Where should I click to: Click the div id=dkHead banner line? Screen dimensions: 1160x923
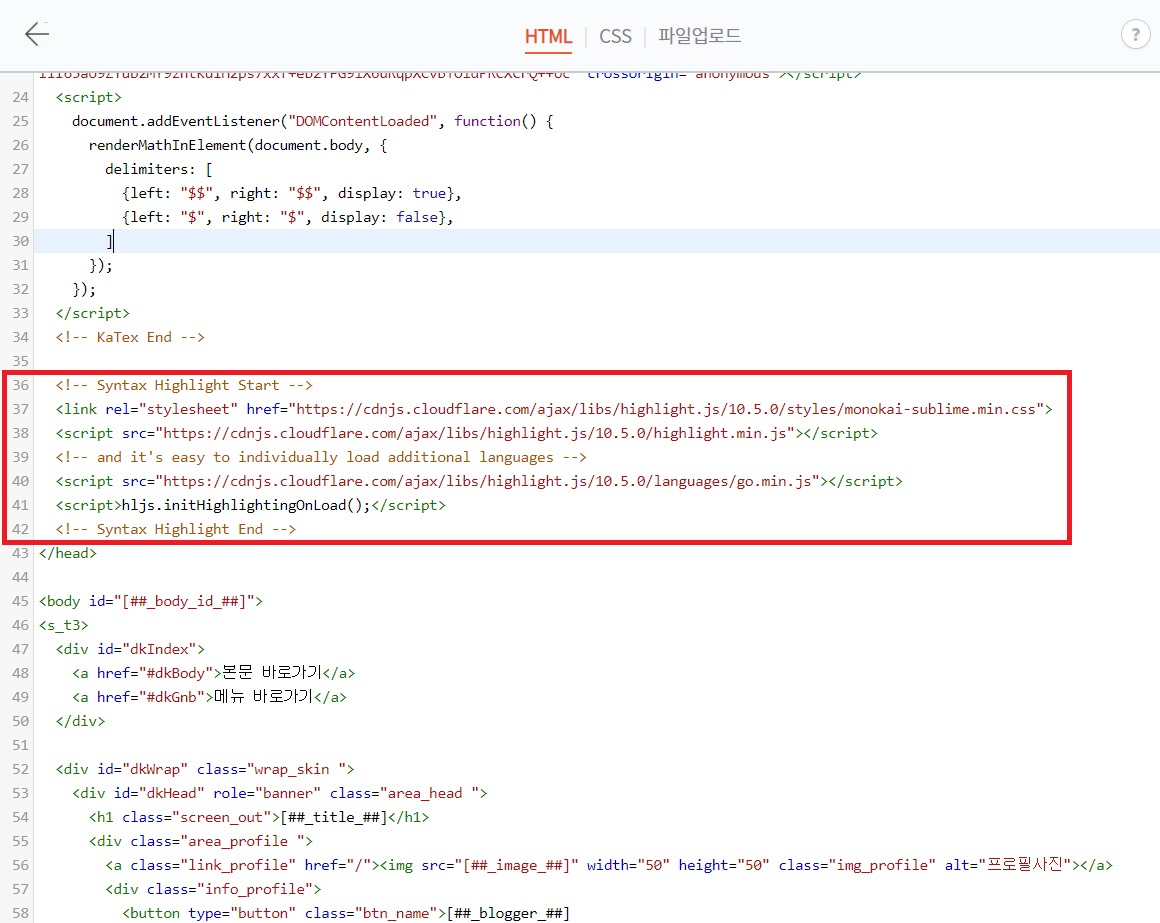pyautogui.click(x=279, y=794)
